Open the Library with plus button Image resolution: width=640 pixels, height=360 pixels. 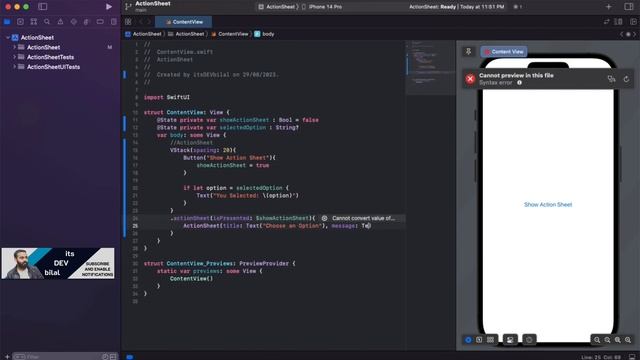tap(609, 7)
